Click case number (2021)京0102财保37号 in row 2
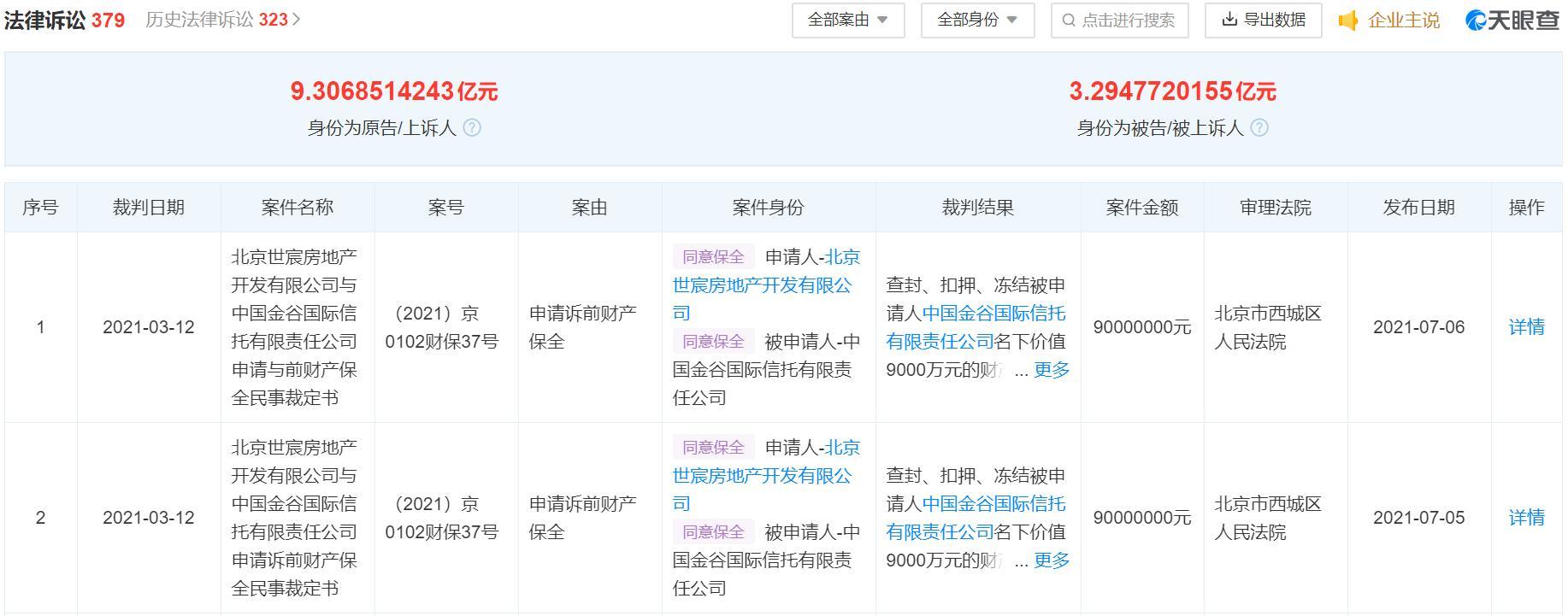The height and width of the screenshot is (616, 1568). (x=442, y=518)
